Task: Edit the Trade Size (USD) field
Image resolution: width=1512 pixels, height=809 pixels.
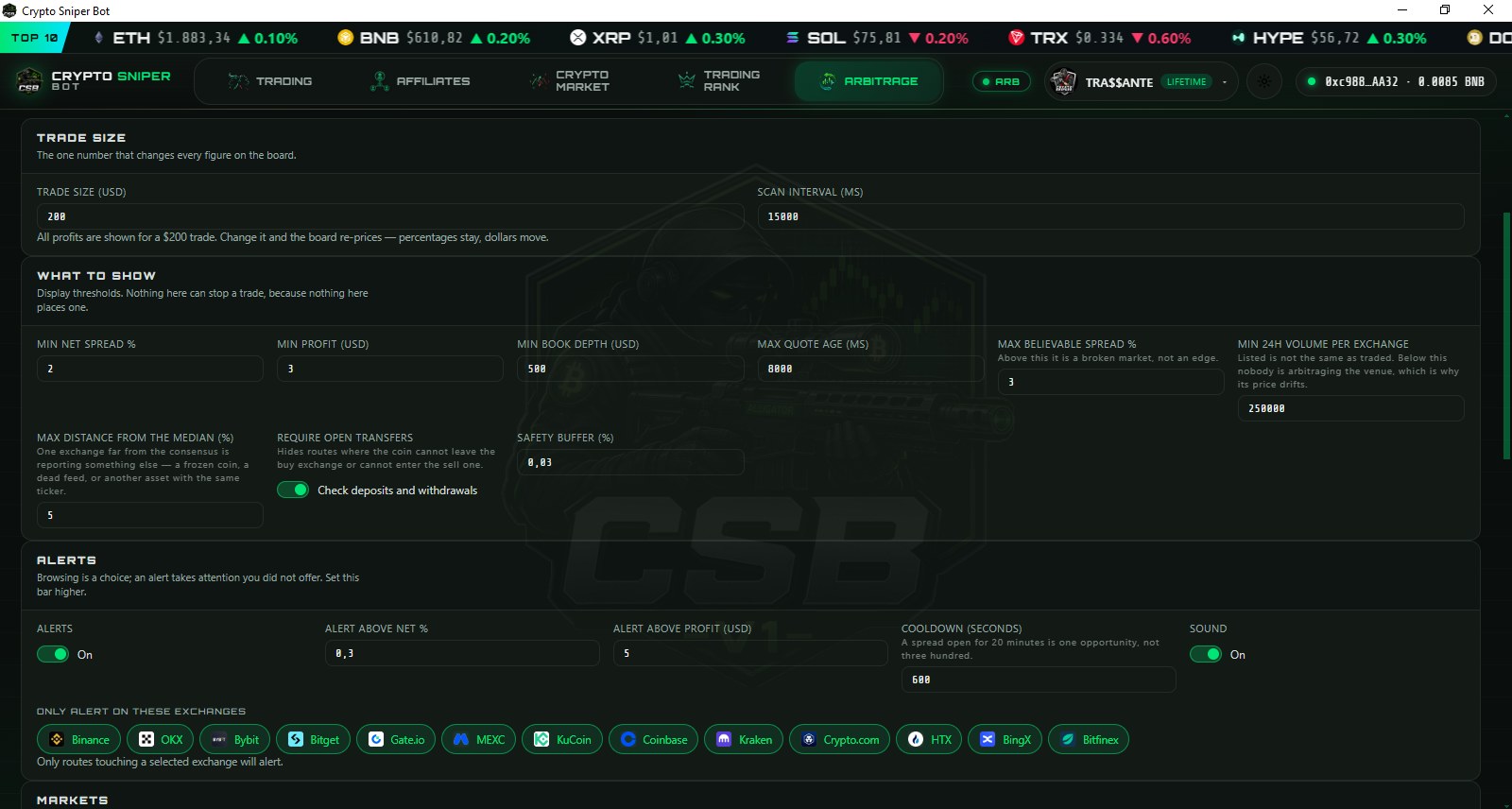Action: 390,216
